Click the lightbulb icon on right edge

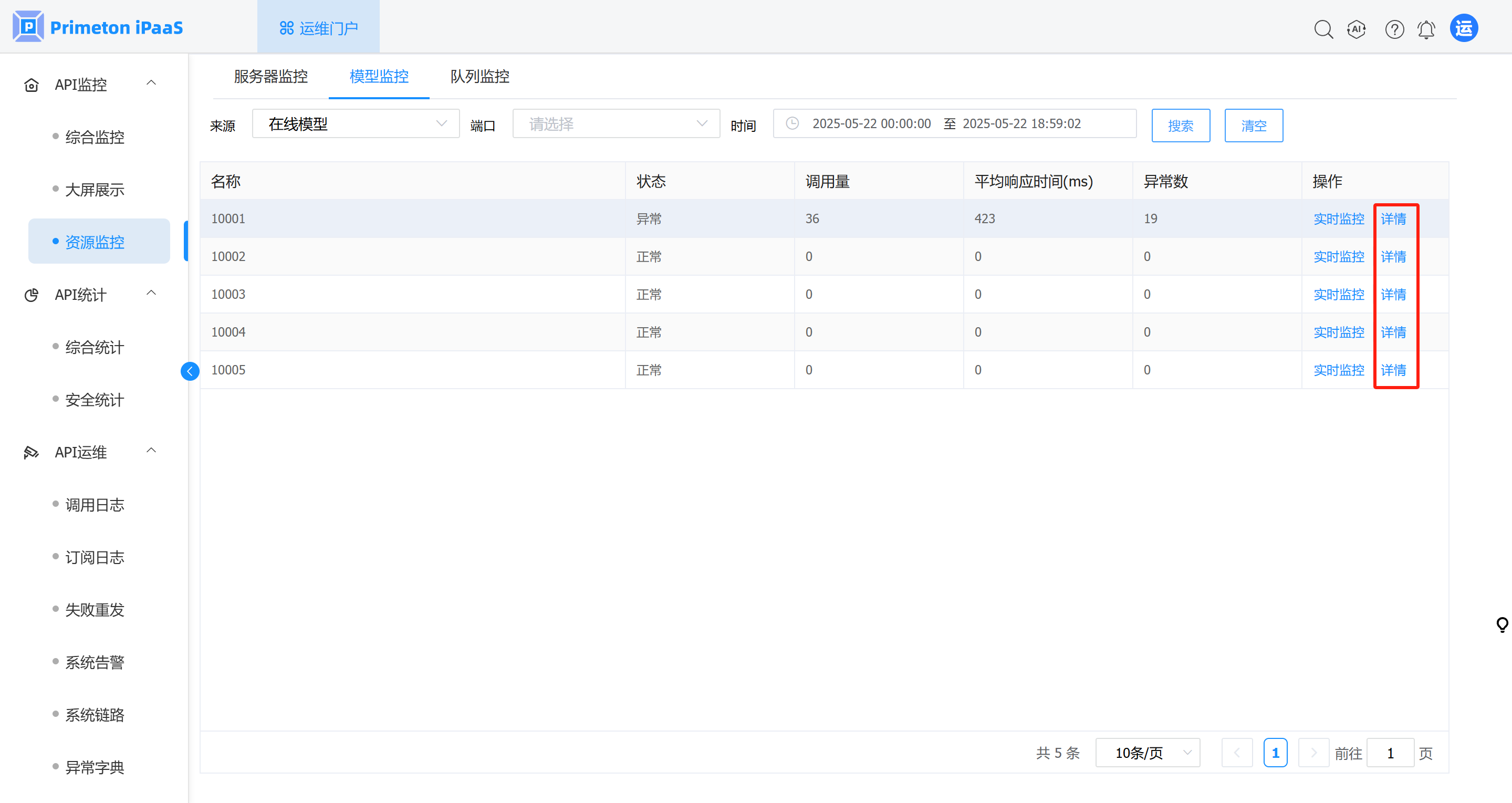coord(1502,624)
